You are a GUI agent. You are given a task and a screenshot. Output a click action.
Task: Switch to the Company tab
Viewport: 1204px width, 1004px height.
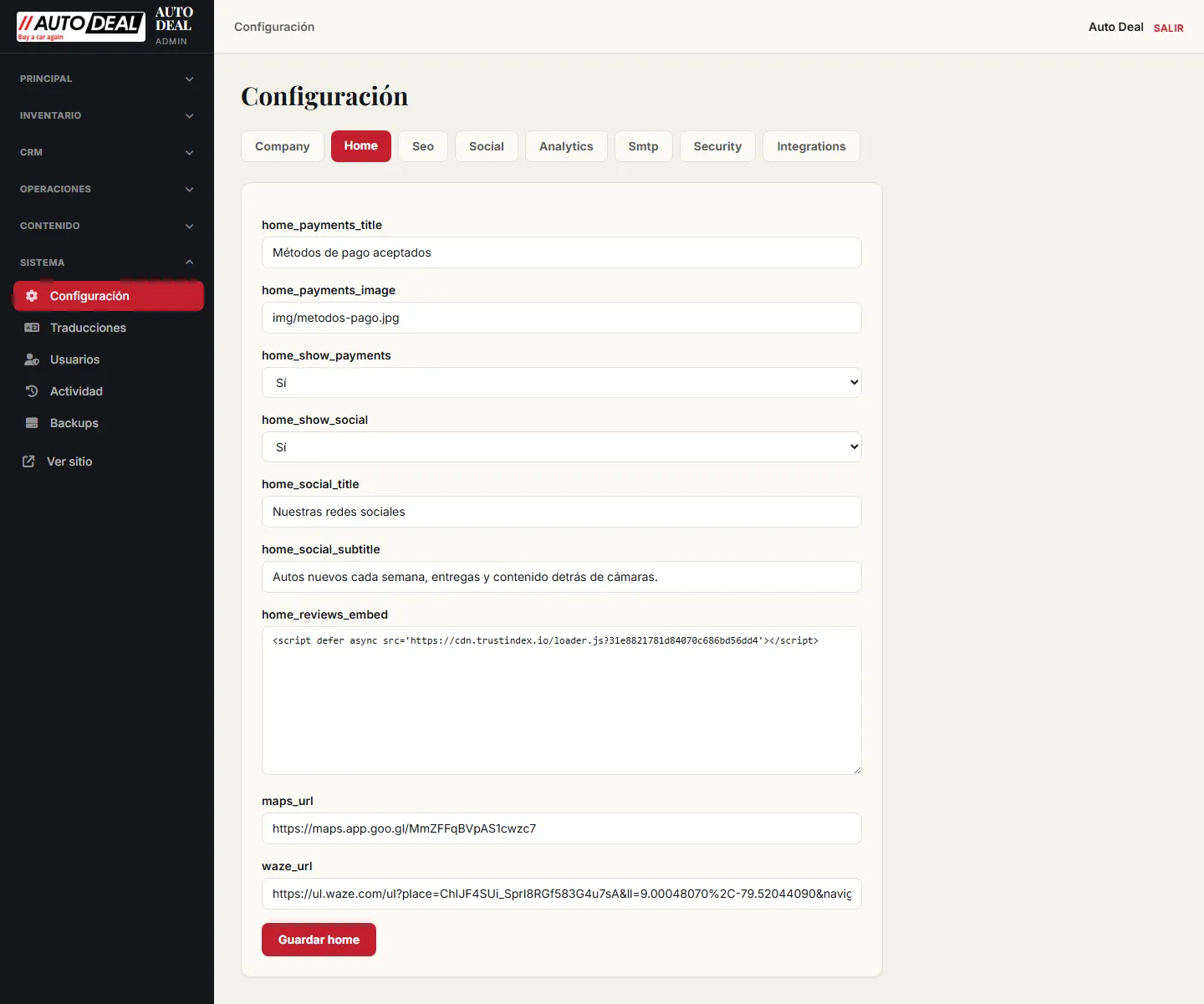coord(283,146)
